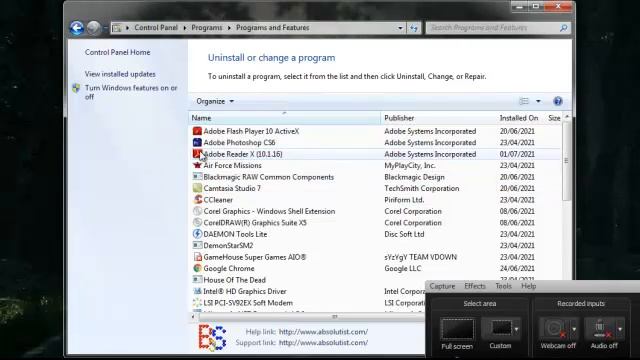This screenshot has height=360, width=640.
Task: Open the Help menu in recorder
Action: click(529, 286)
